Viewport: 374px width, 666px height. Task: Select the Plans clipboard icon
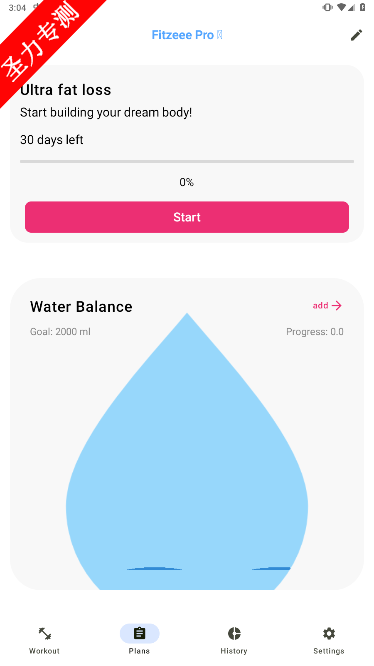(x=139, y=634)
